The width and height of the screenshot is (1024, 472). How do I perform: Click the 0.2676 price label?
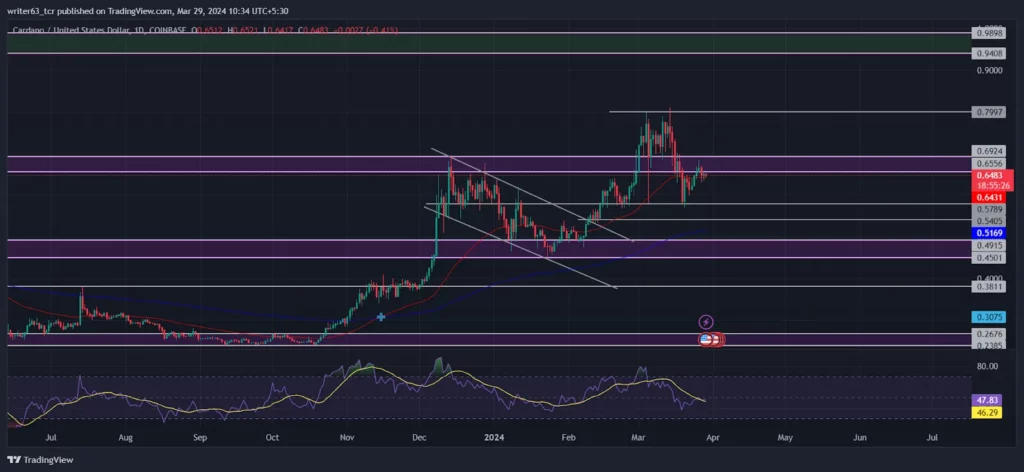(987, 334)
